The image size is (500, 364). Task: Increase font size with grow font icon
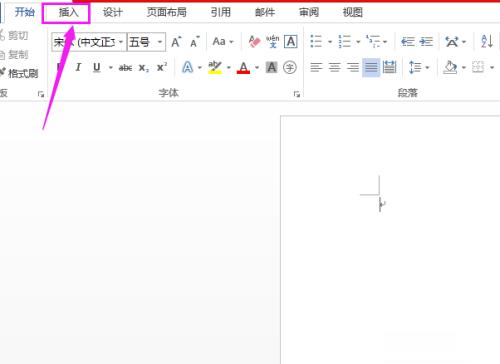(x=176, y=42)
